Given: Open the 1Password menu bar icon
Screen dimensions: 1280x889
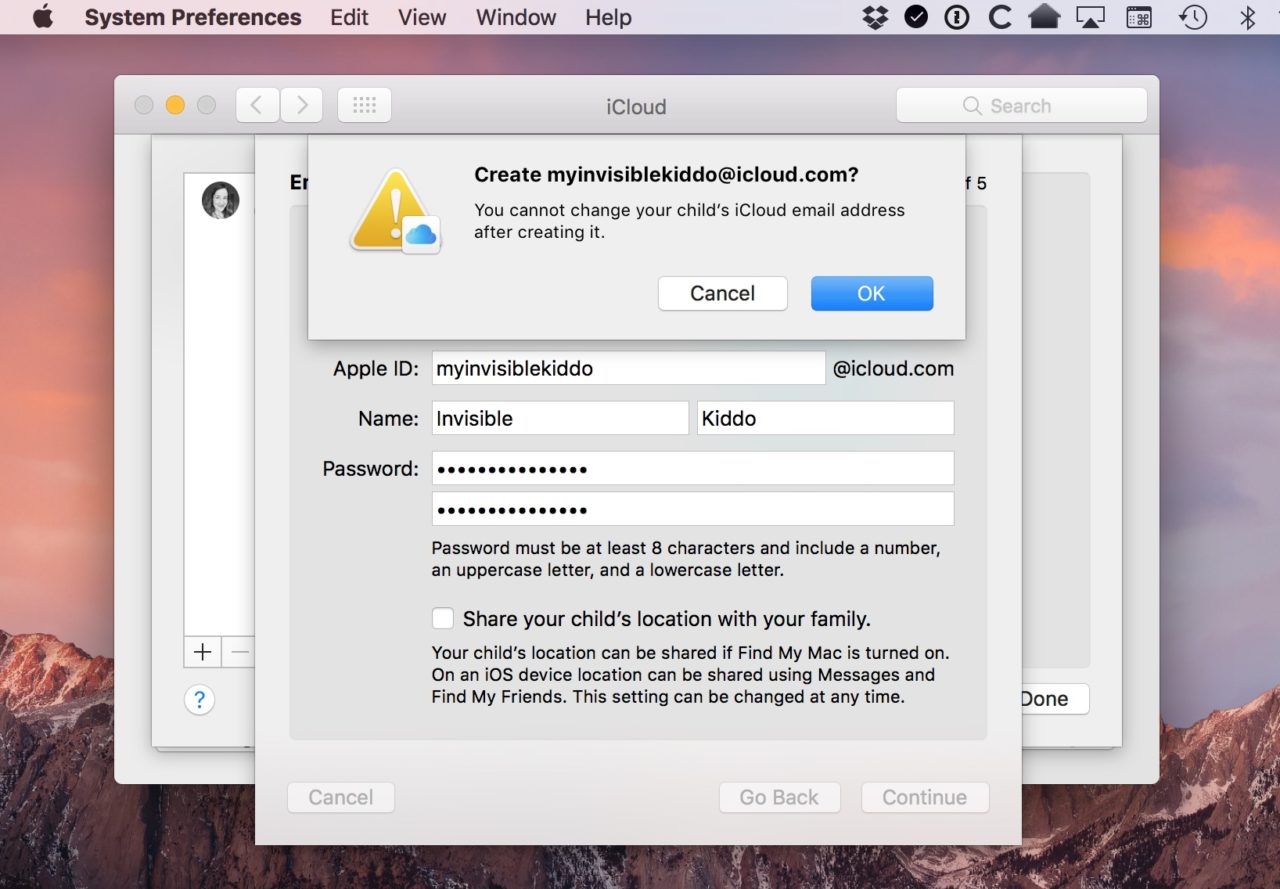Looking at the screenshot, I should (957, 17).
